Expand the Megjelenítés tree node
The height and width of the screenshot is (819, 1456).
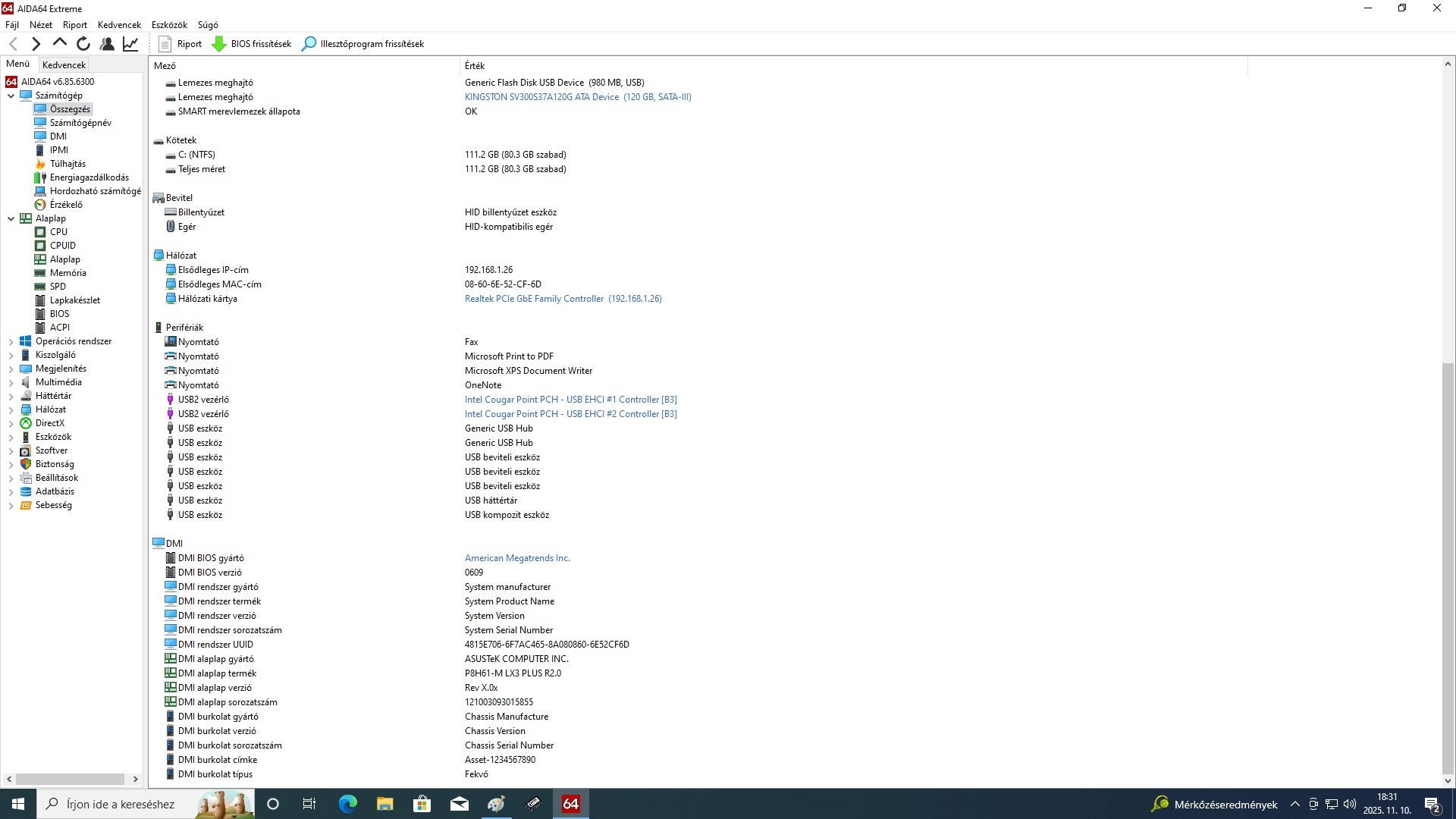click(11, 369)
